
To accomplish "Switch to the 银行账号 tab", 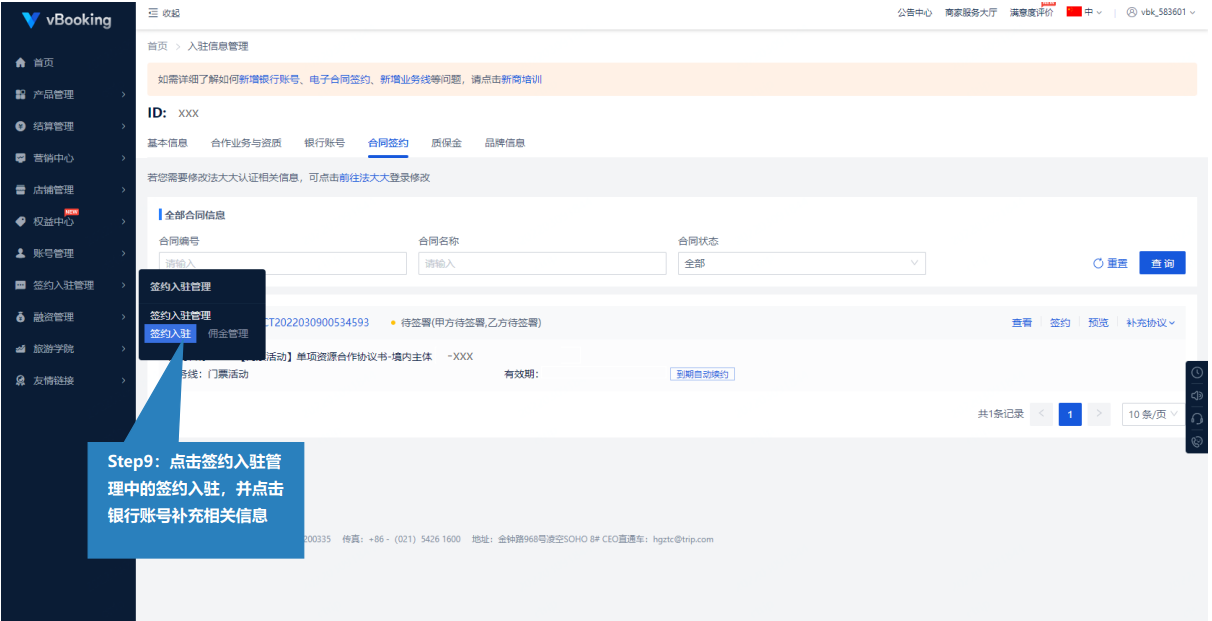I will tap(324, 143).
